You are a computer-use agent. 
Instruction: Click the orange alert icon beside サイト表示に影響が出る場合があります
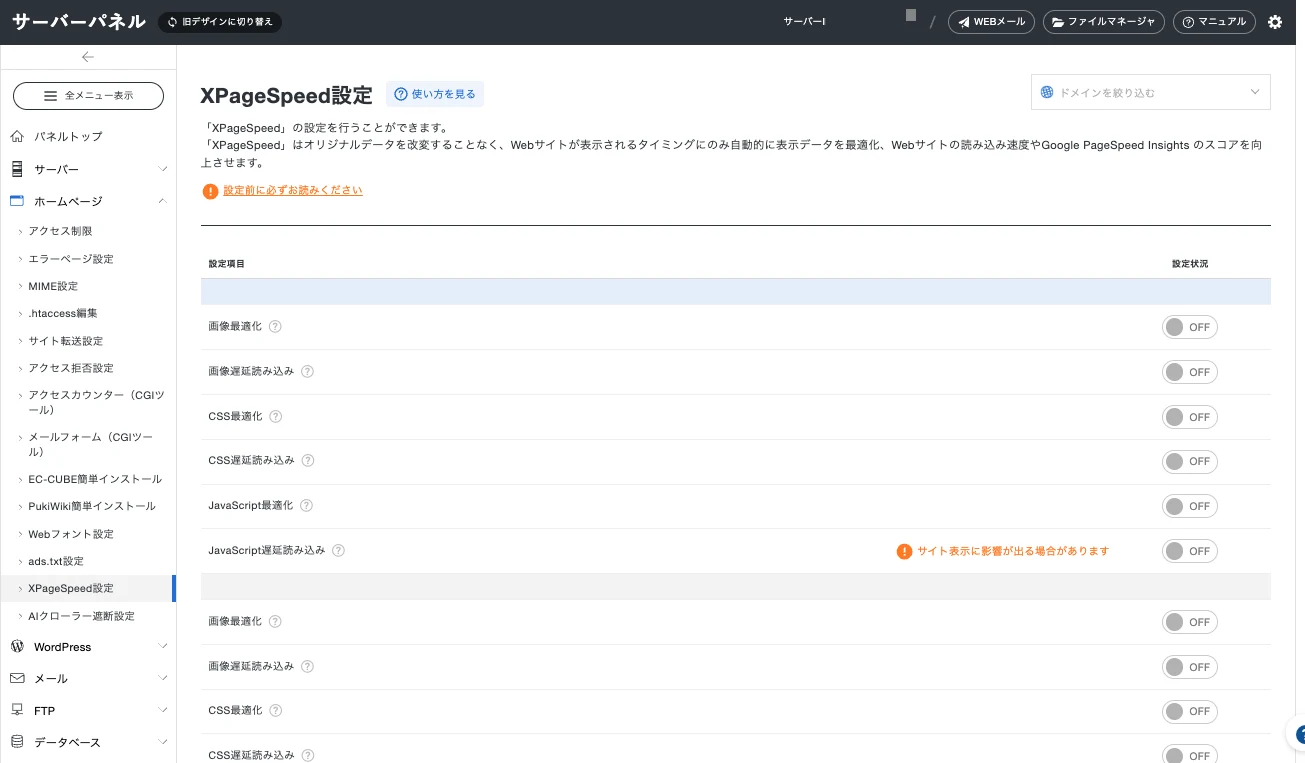pos(904,551)
